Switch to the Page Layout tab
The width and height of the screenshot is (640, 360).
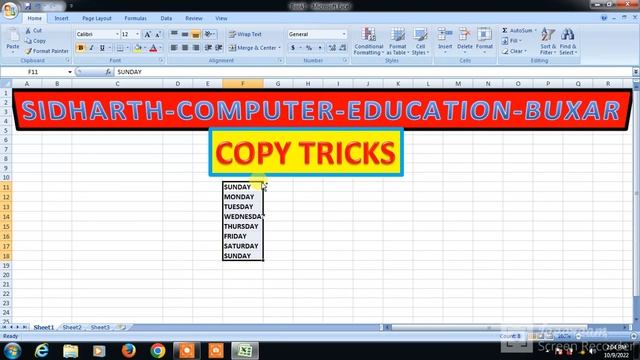(x=97, y=18)
